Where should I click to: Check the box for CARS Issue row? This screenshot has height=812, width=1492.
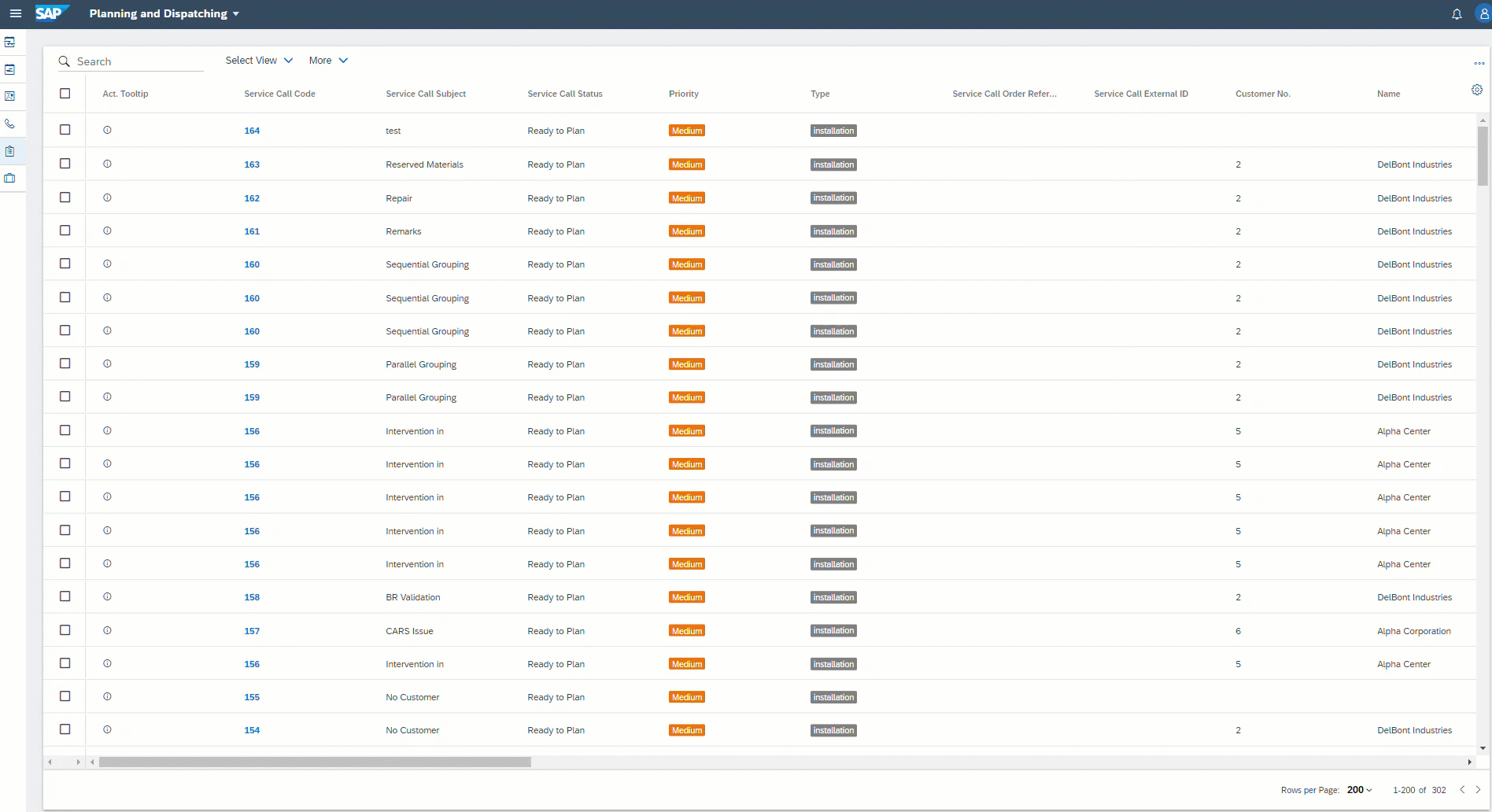click(65, 630)
